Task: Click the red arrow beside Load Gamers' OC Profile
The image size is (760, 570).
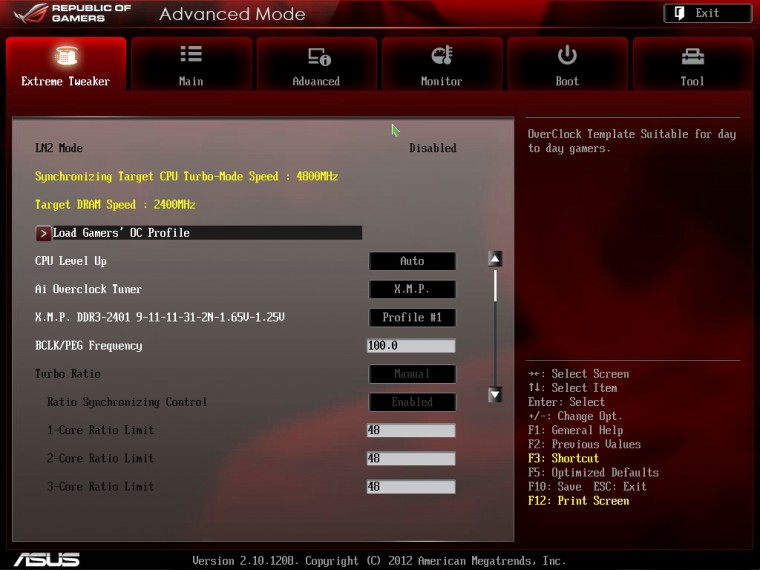Action: click(43, 233)
